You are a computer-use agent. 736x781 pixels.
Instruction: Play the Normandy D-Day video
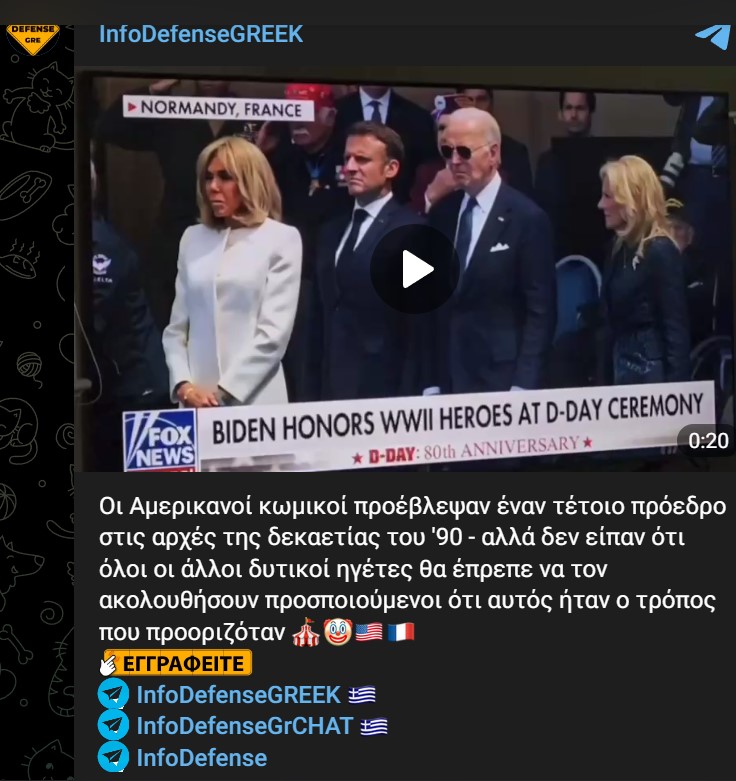[x=414, y=269]
